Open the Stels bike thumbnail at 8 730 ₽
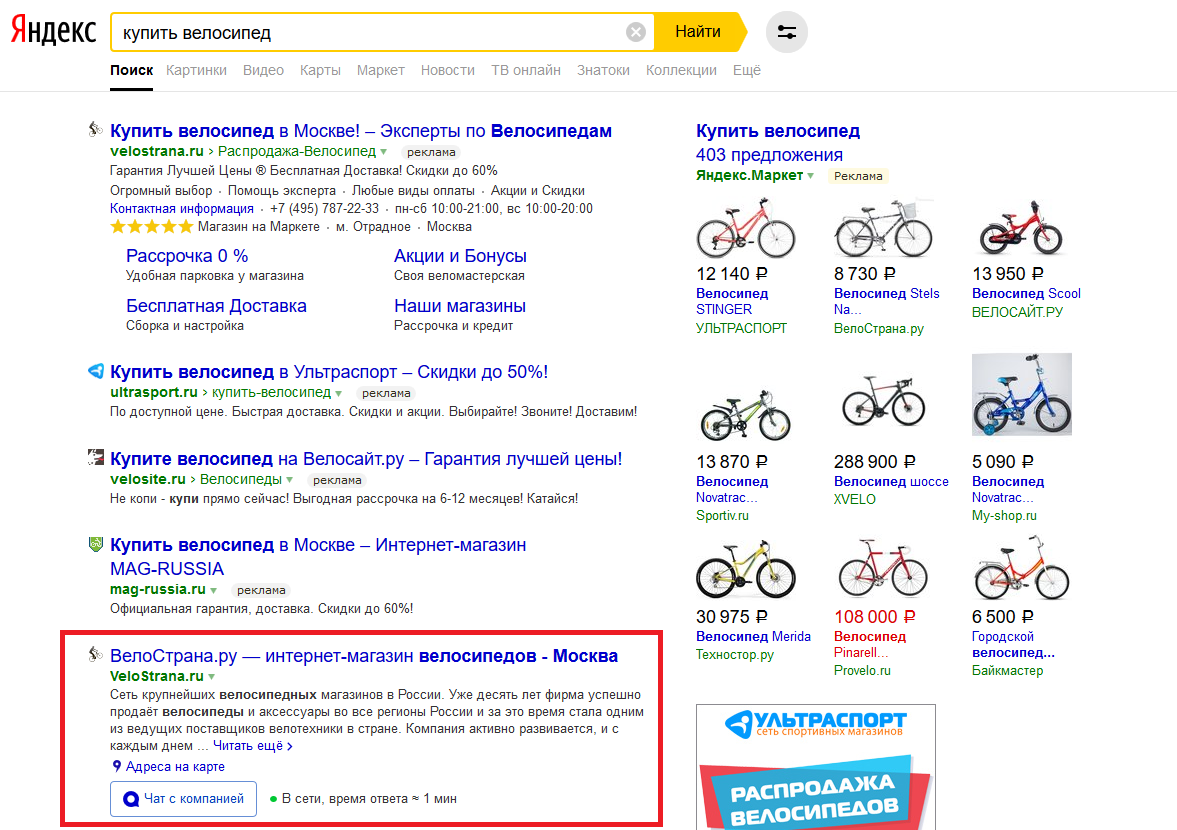Screen dimensions: 1177x830 (884, 228)
